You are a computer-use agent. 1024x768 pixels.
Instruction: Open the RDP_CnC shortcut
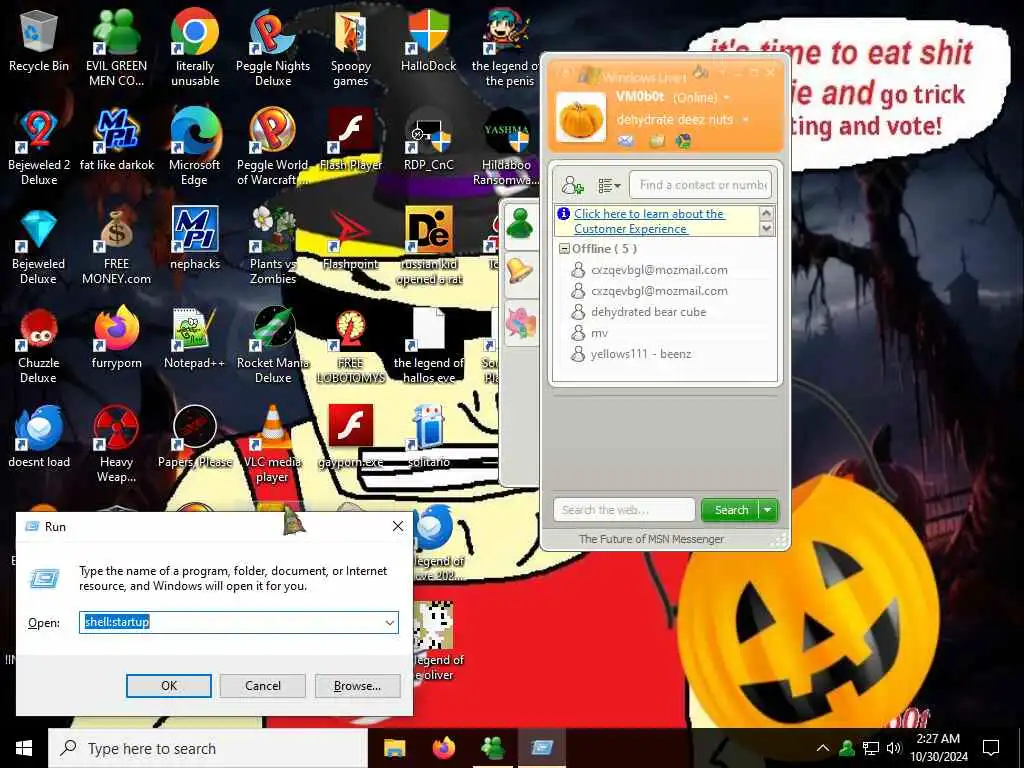click(x=428, y=138)
